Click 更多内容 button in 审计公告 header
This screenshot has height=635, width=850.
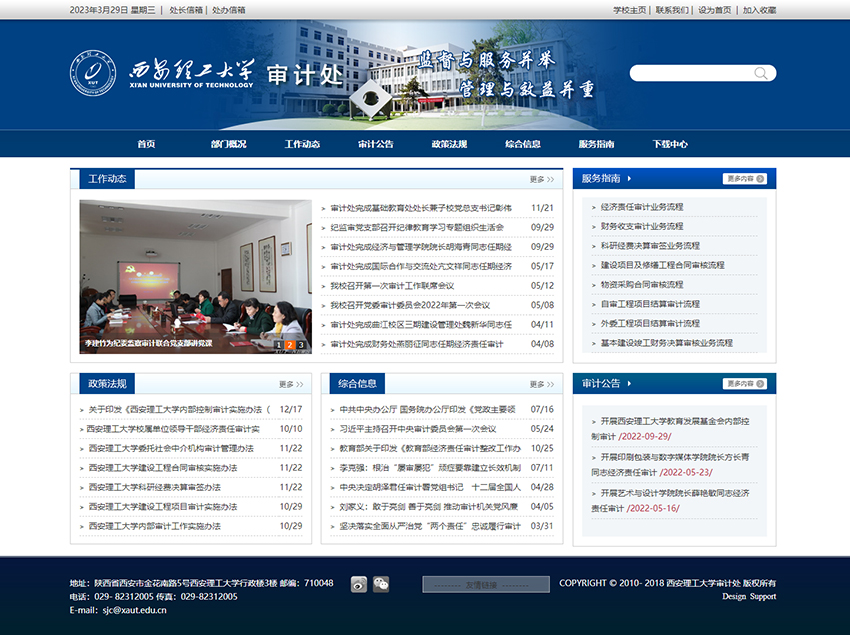point(744,384)
